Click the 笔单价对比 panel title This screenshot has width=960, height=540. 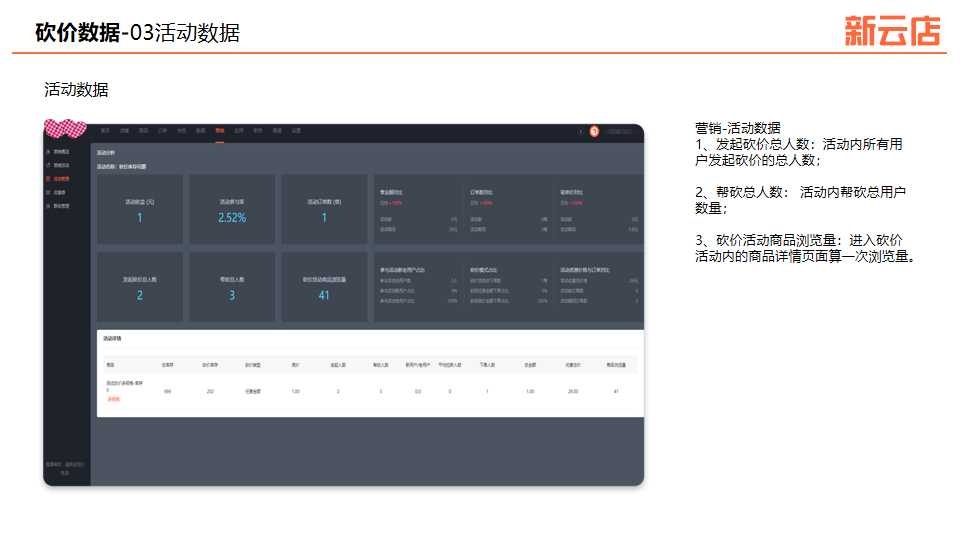[571, 192]
